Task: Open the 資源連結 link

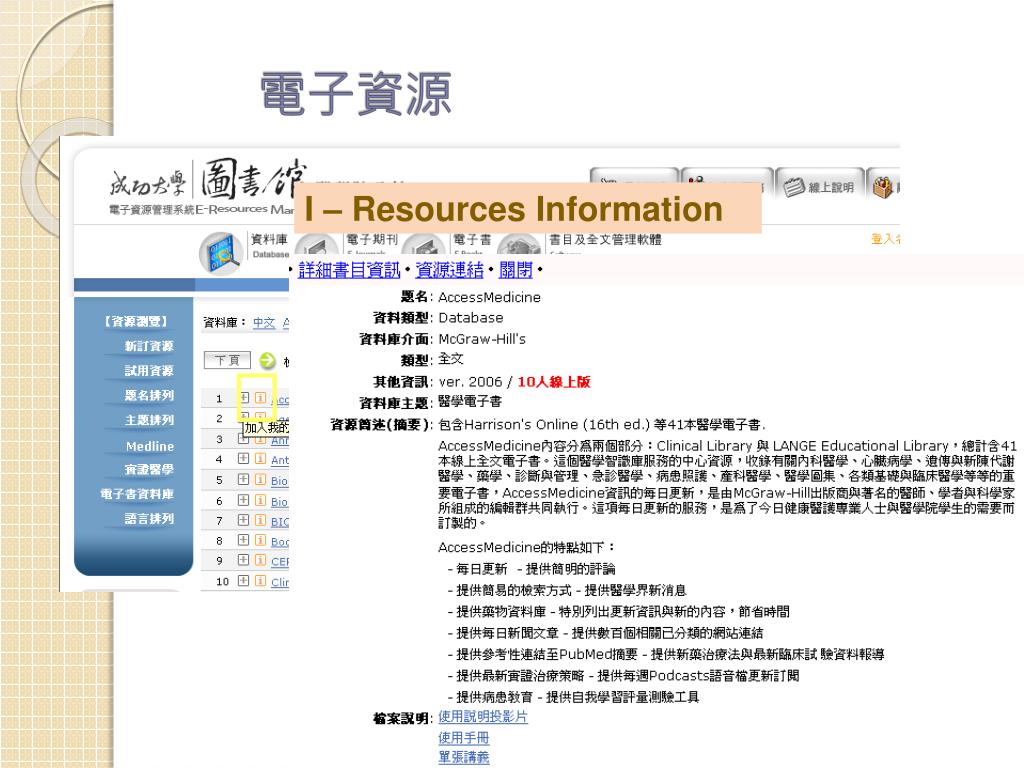Action: [x=449, y=270]
